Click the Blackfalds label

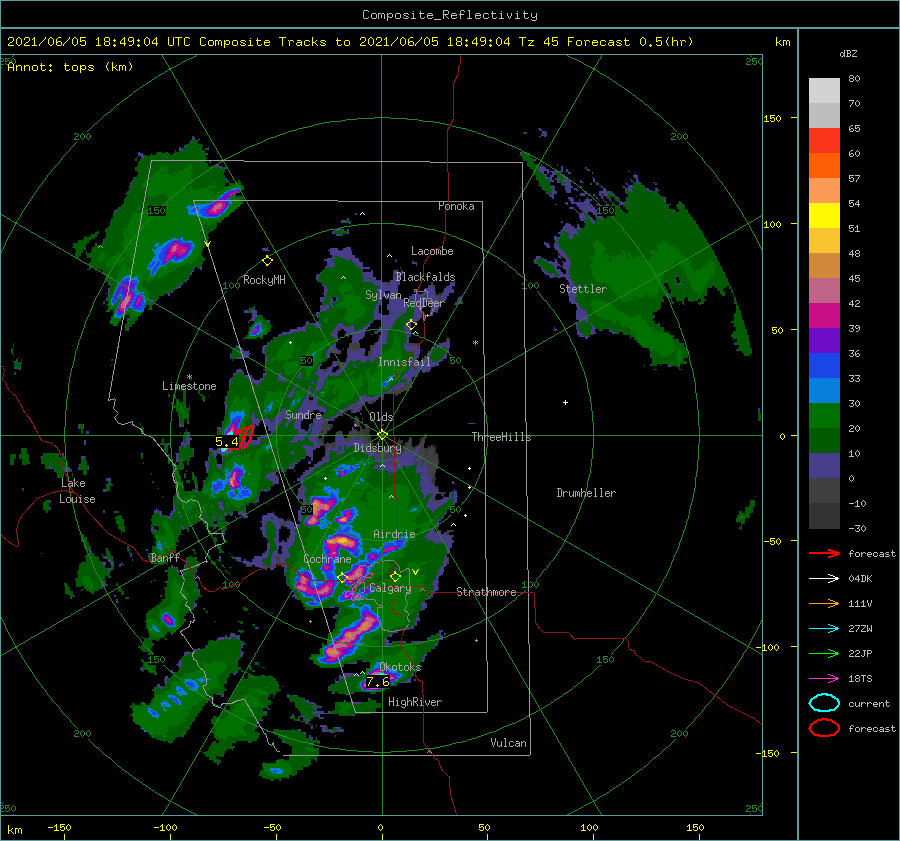point(425,277)
